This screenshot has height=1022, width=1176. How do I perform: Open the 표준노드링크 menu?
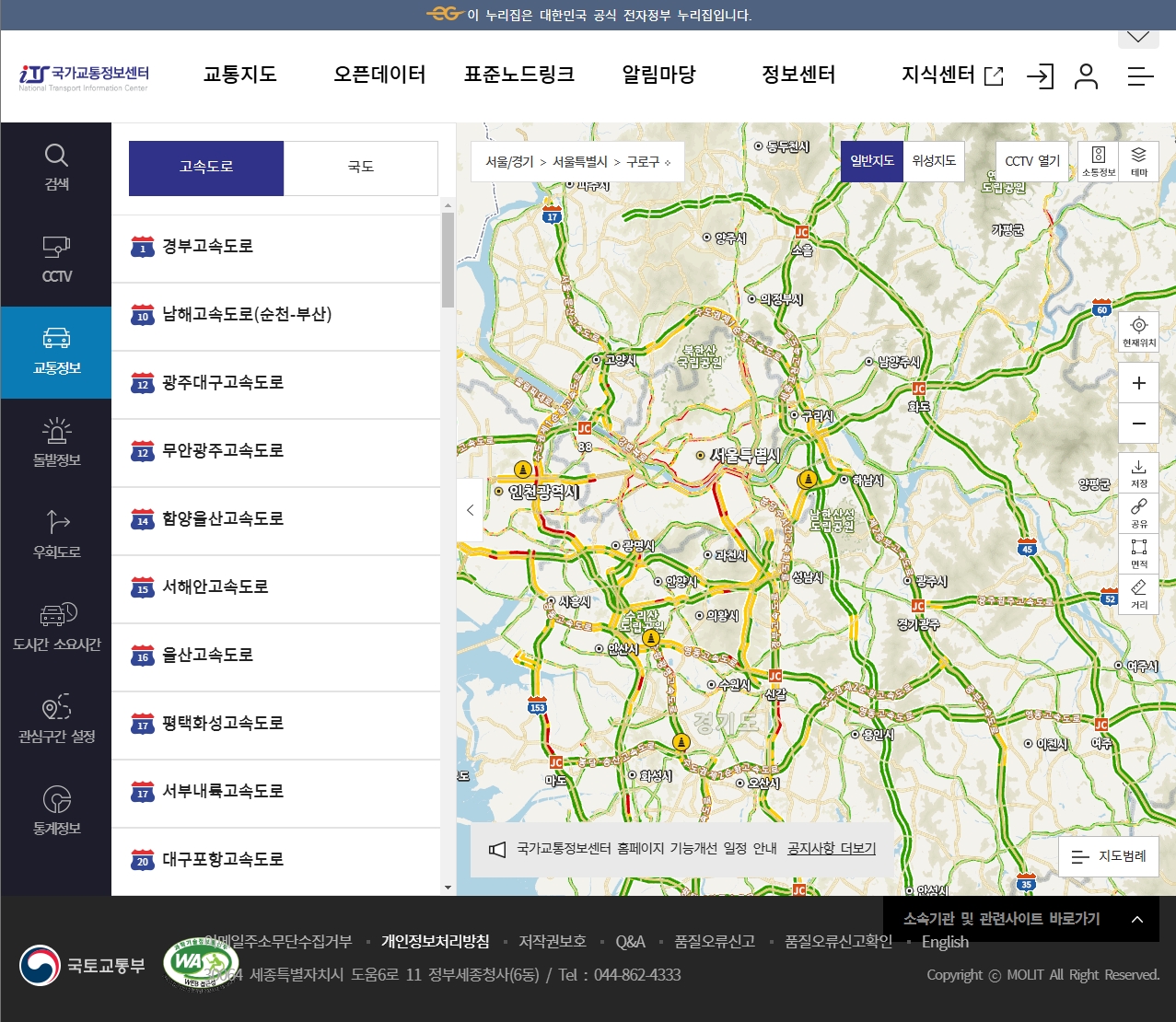coord(519,75)
